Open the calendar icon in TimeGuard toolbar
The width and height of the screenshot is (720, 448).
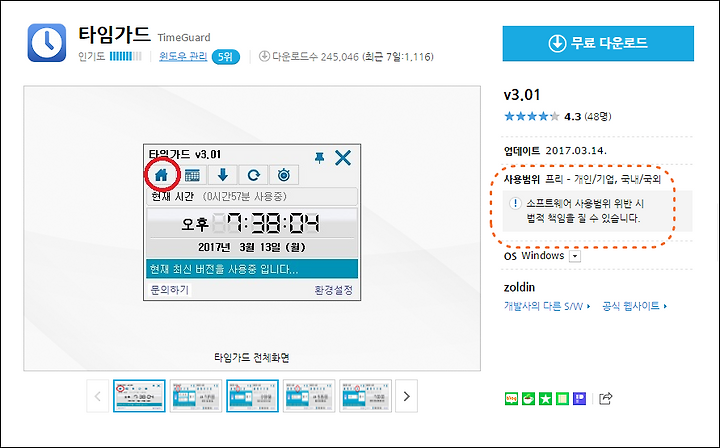tap(192, 175)
